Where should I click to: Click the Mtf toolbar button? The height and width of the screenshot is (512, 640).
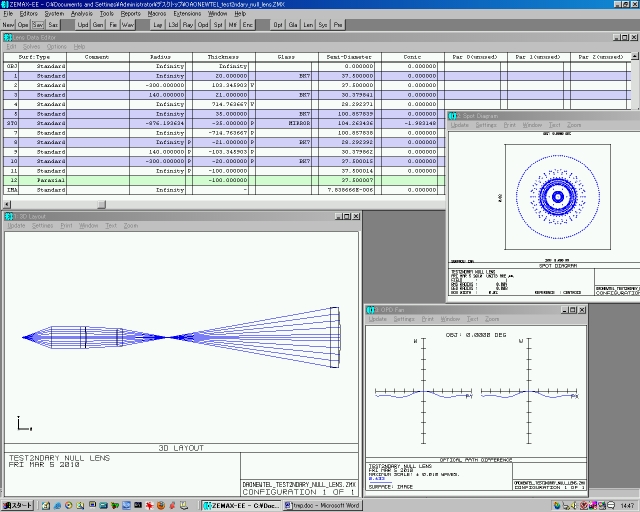(x=233, y=25)
